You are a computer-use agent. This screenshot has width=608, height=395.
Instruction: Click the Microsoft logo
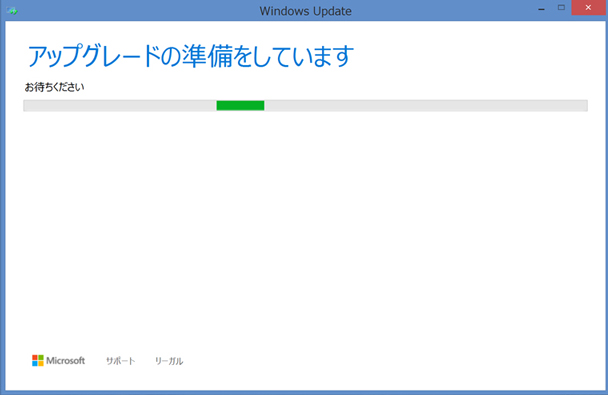(59, 361)
